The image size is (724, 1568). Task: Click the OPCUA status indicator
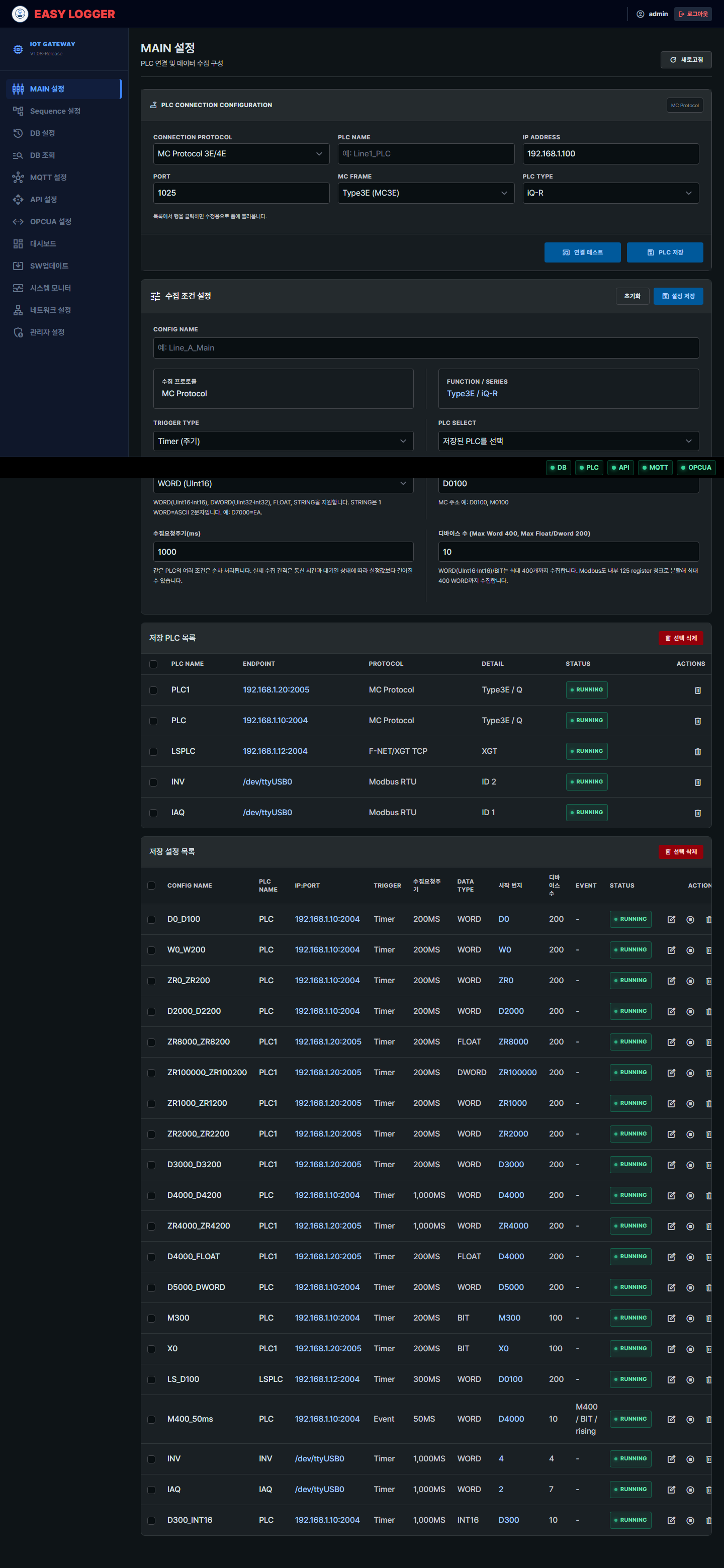(696, 468)
